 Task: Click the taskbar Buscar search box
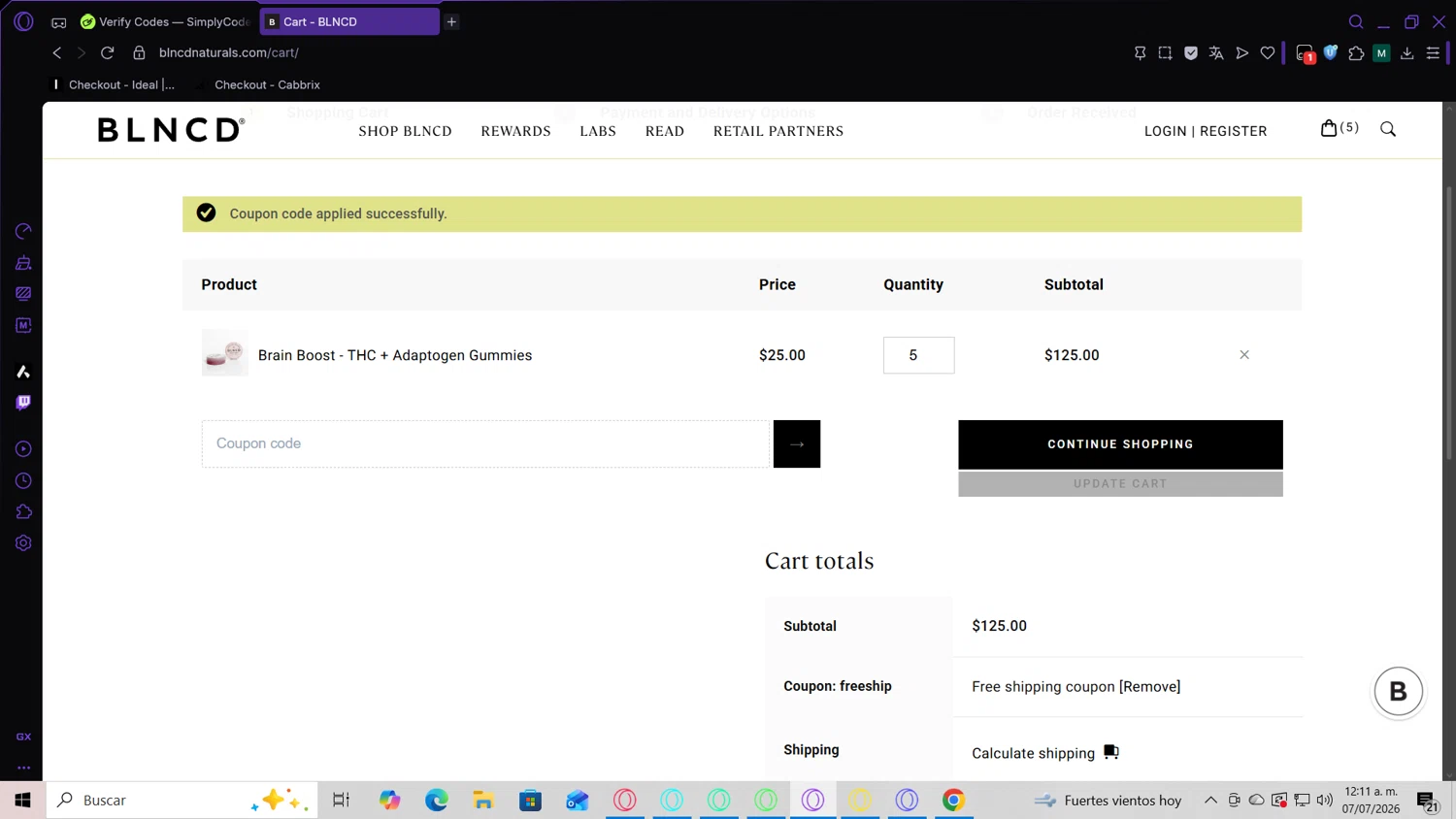pyautogui.click(x=182, y=801)
